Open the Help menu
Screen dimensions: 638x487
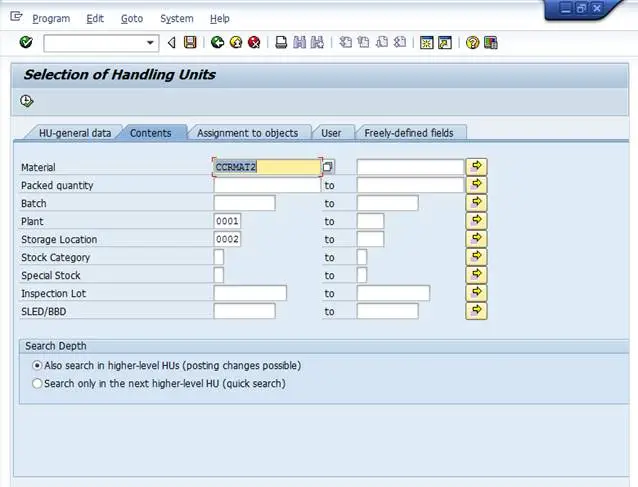220,18
